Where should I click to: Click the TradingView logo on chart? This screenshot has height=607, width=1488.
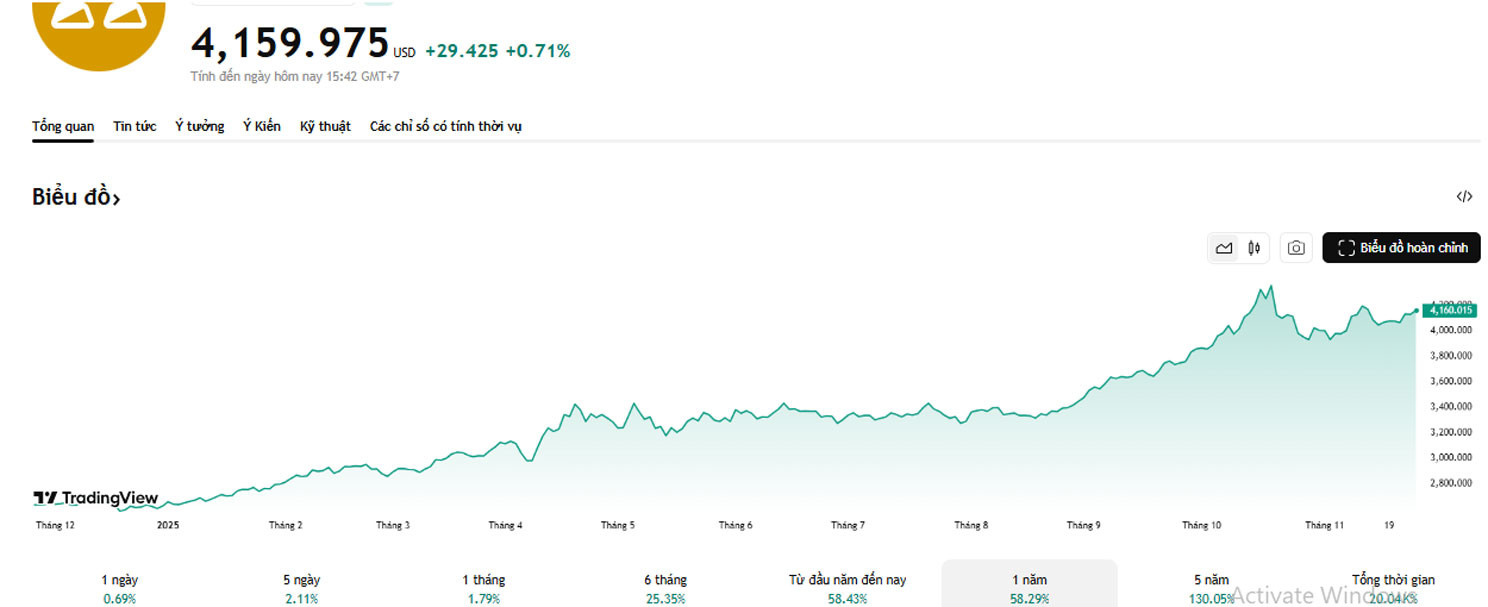(96, 498)
